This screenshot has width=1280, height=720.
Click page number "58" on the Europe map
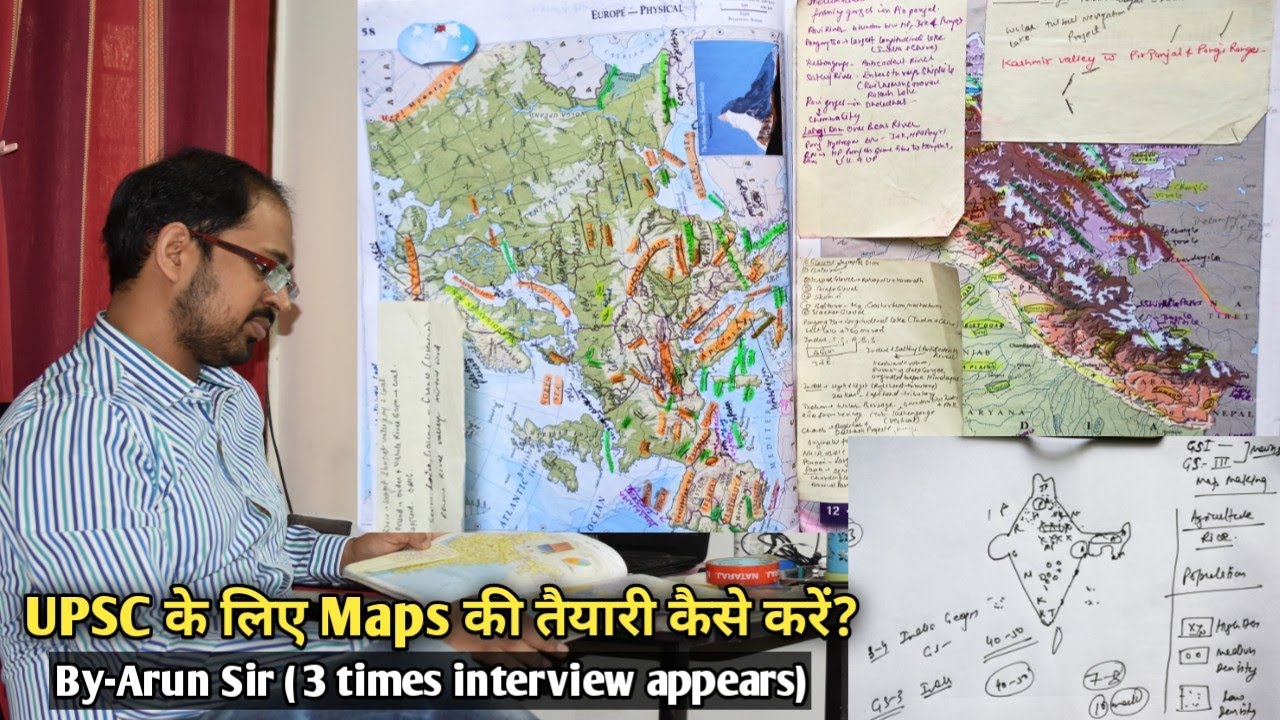tap(368, 33)
